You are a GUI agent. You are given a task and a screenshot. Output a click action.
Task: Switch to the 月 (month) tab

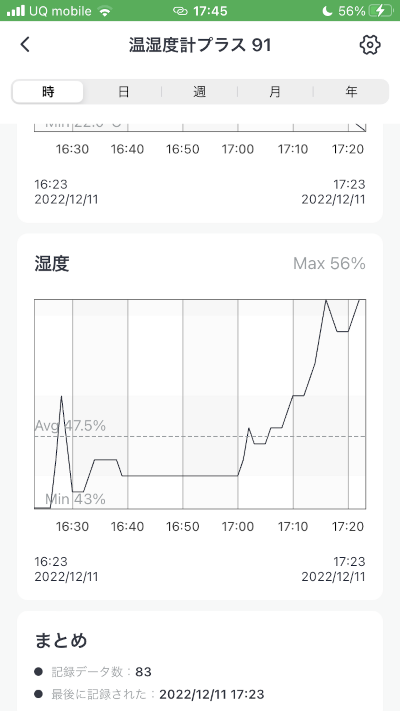pos(275,92)
